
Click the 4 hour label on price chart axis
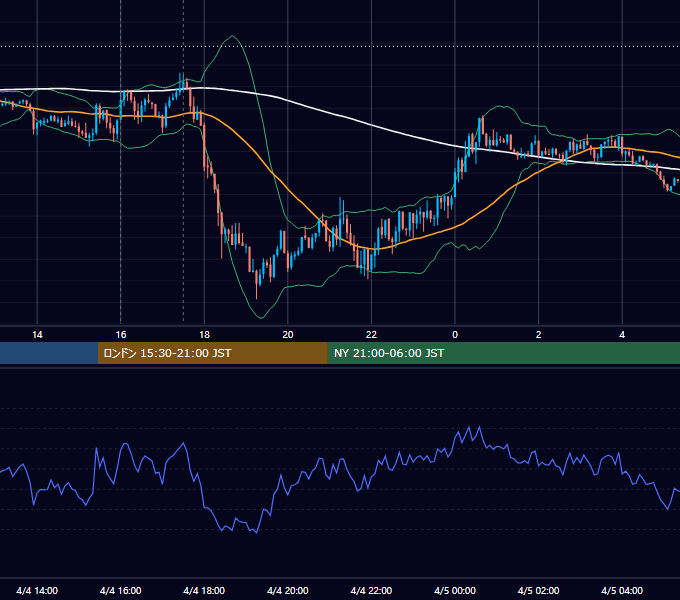coord(622,335)
